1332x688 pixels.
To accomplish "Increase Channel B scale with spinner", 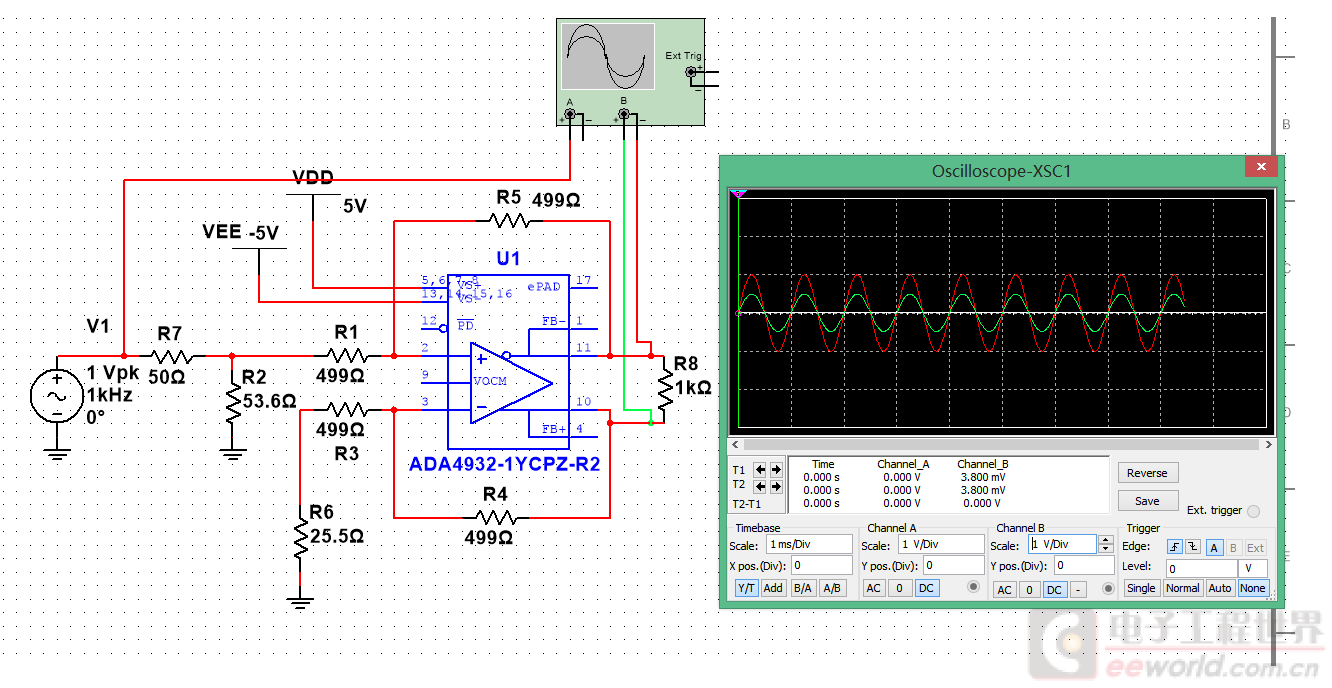I will (1105, 540).
